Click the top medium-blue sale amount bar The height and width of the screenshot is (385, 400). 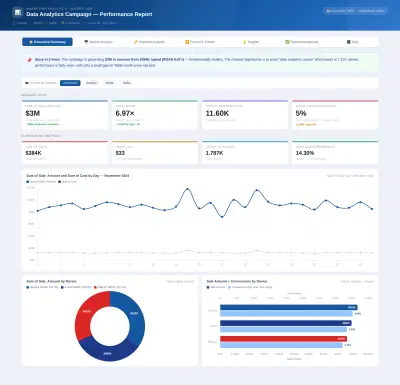(x=289, y=307)
